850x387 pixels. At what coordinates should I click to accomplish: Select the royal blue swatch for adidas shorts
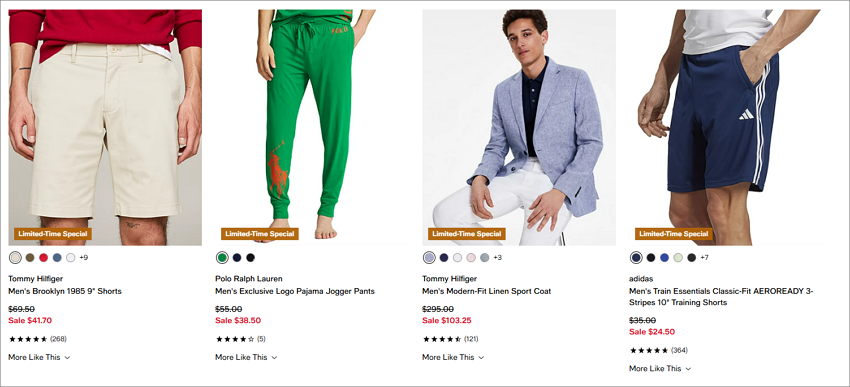(665, 257)
